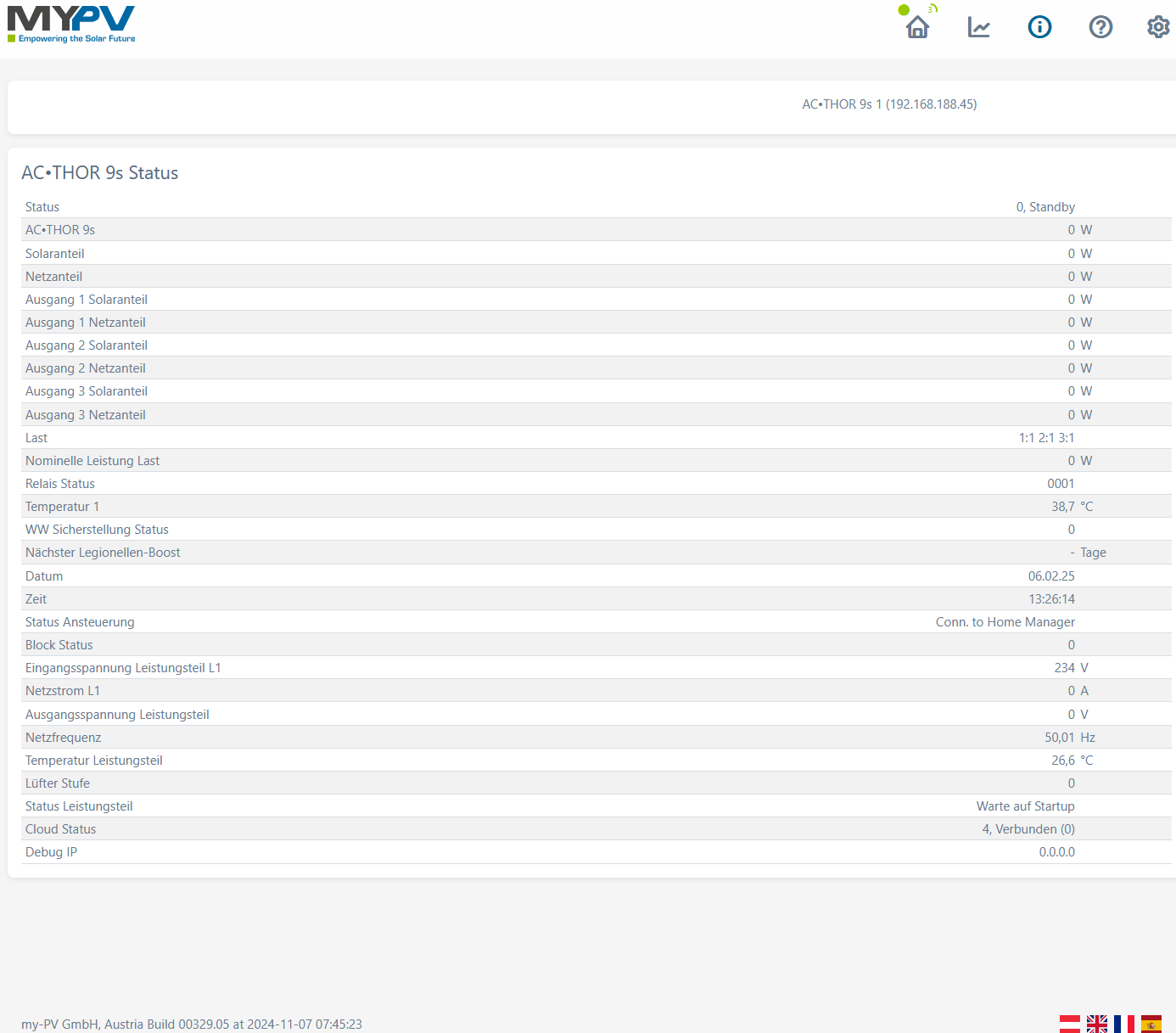Screen dimensions: 1176x1033
Task: Switch language with the UK flag
Action: coord(1097,1024)
